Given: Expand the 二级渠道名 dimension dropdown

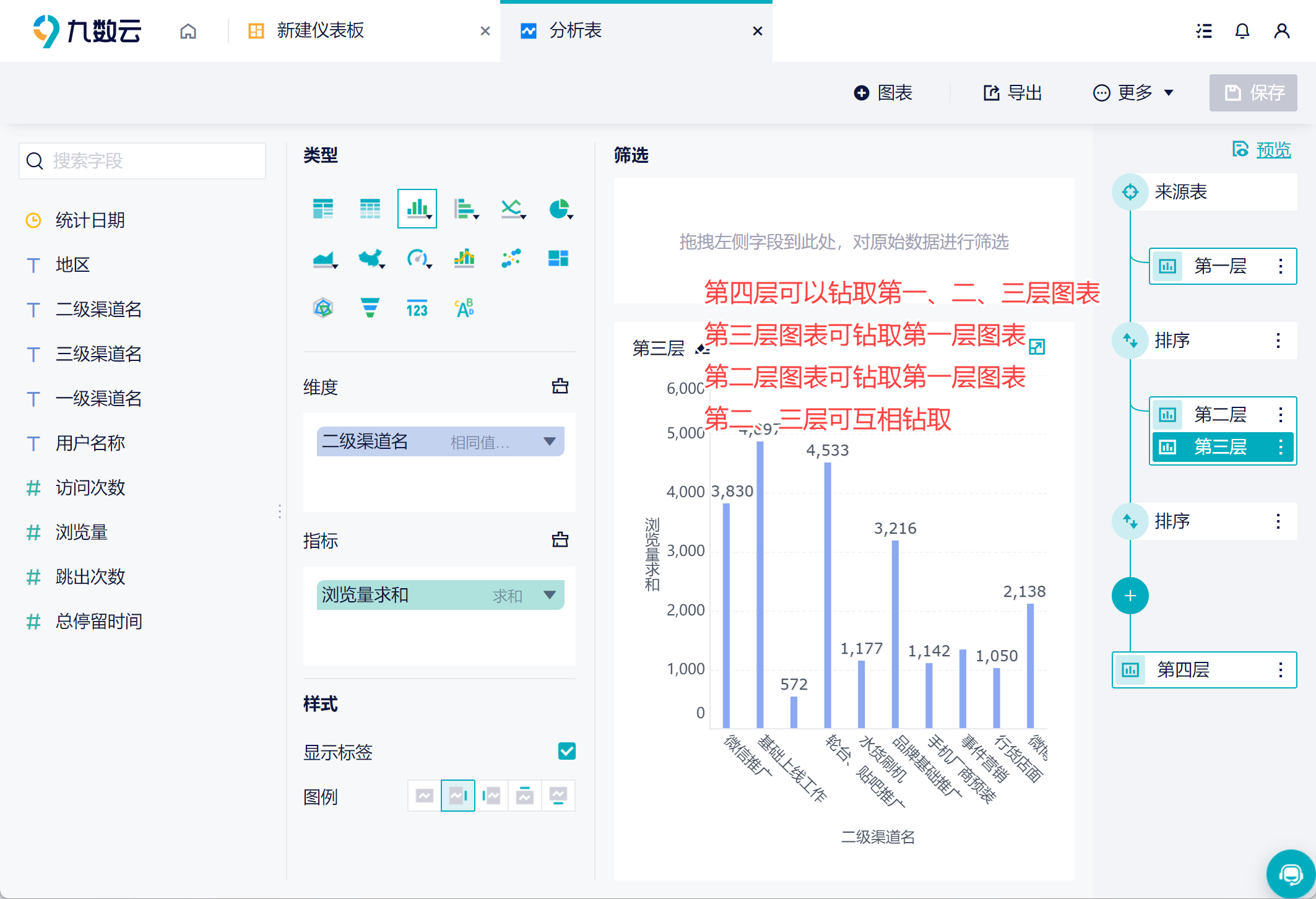Looking at the screenshot, I should click(x=549, y=441).
